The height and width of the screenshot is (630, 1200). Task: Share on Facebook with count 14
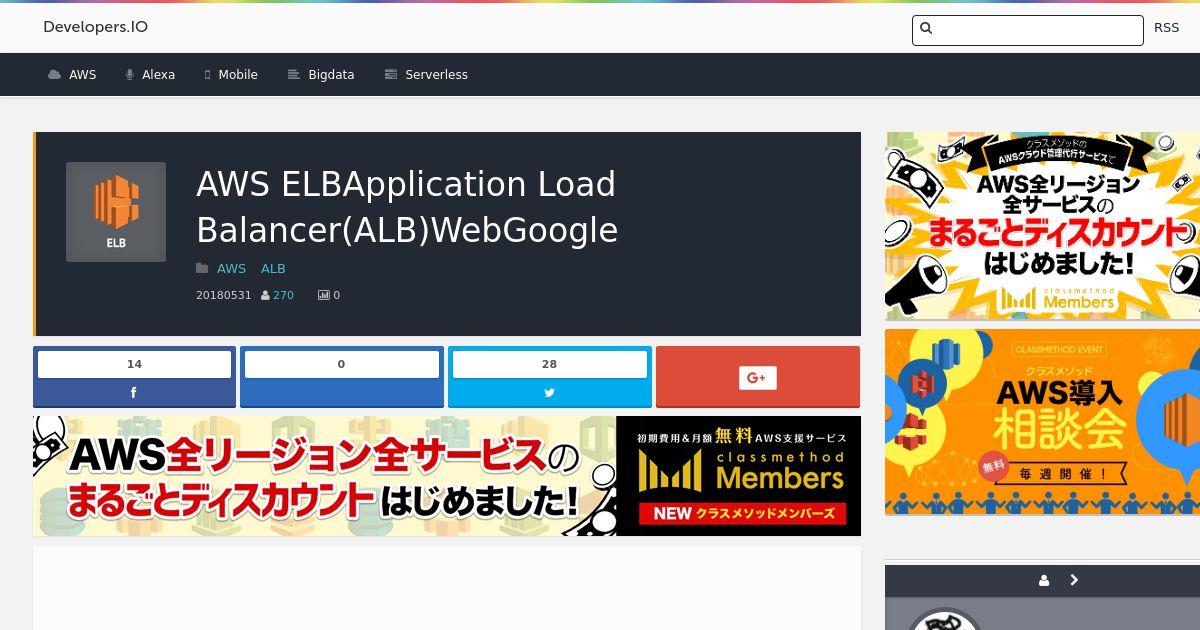pyautogui.click(x=134, y=377)
